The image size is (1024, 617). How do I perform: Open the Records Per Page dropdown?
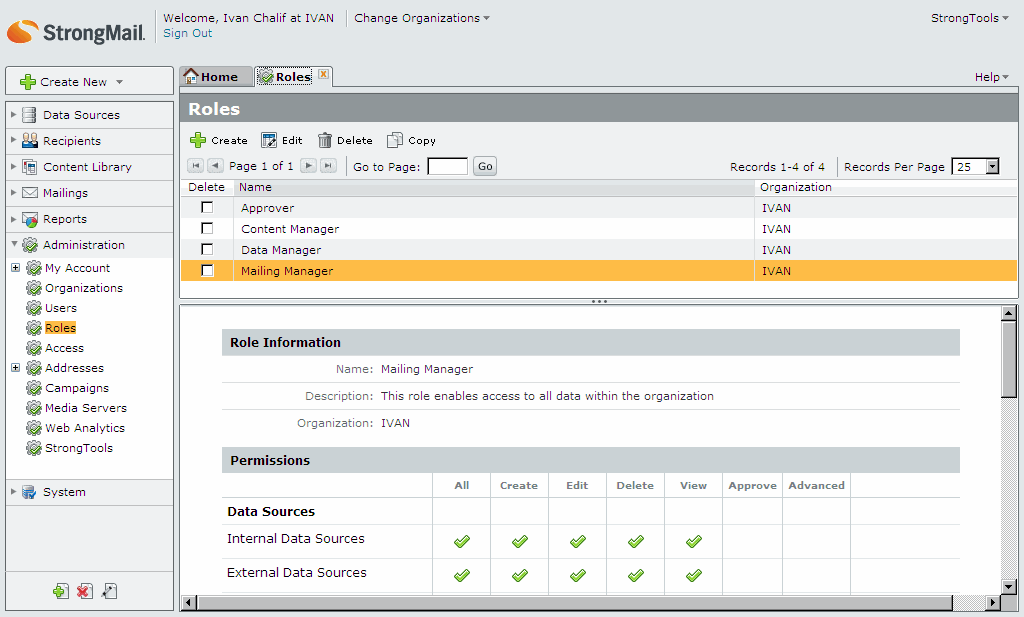tap(992, 166)
